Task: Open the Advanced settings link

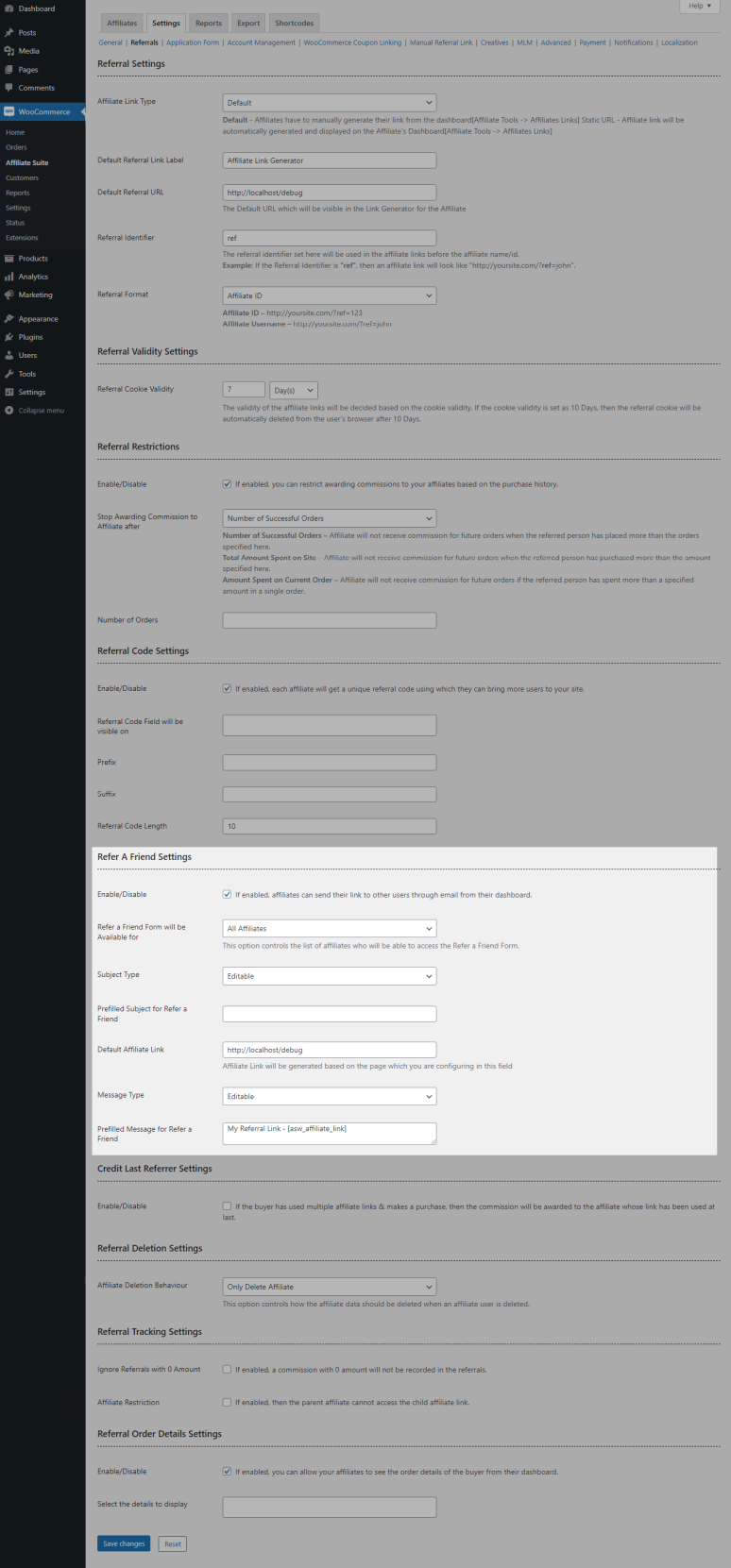Action: pyautogui.click(x=556, y=42)
